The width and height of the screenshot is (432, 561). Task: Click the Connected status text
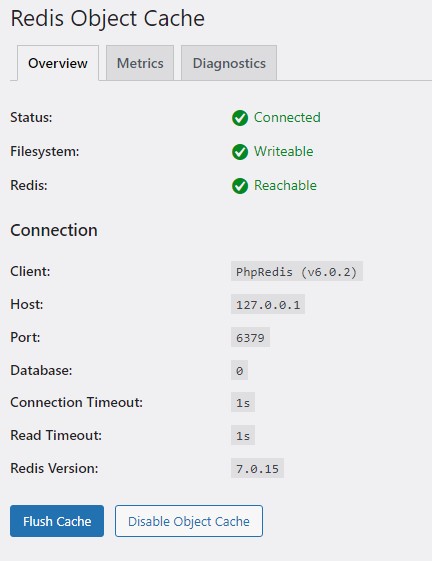coord(287,117)
